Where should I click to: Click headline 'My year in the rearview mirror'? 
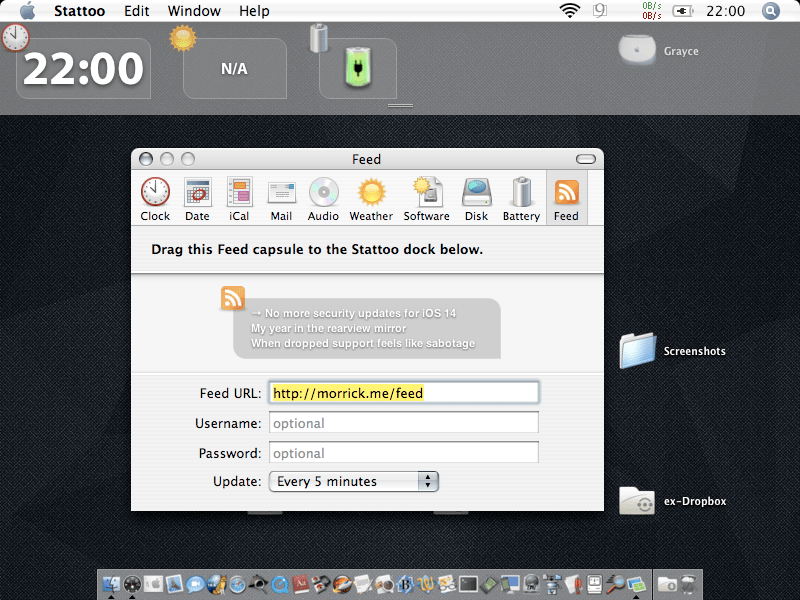click(329, 328)
